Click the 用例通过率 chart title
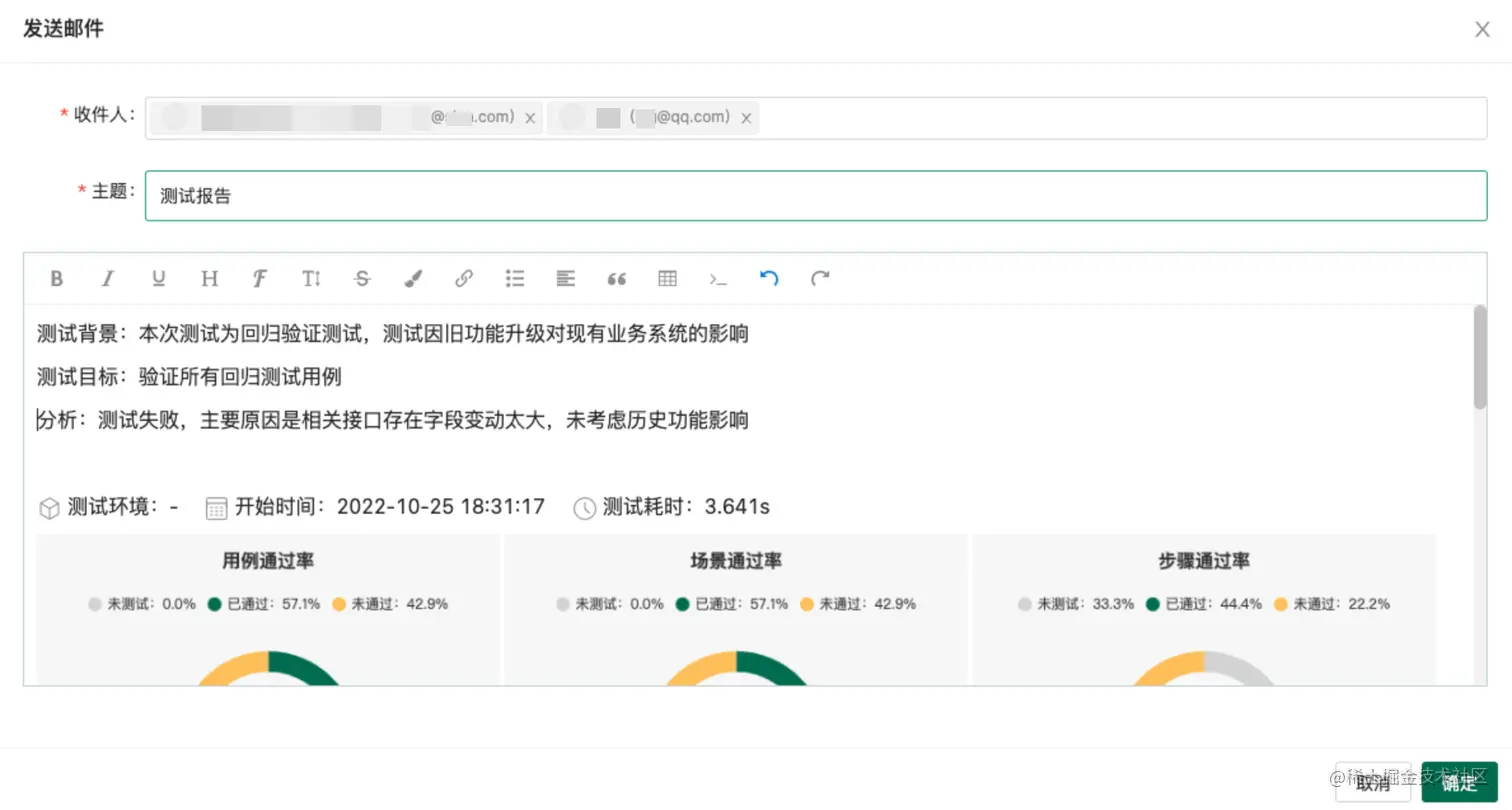The height and width of the screenshot is (810, 1512). (x=268, y=561)
